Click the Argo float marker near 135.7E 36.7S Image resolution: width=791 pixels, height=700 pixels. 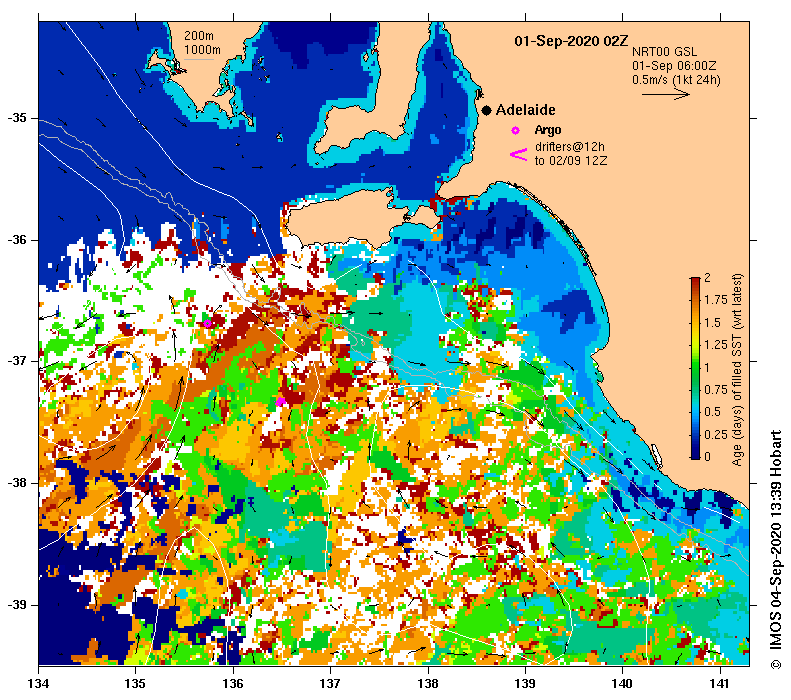207,323
